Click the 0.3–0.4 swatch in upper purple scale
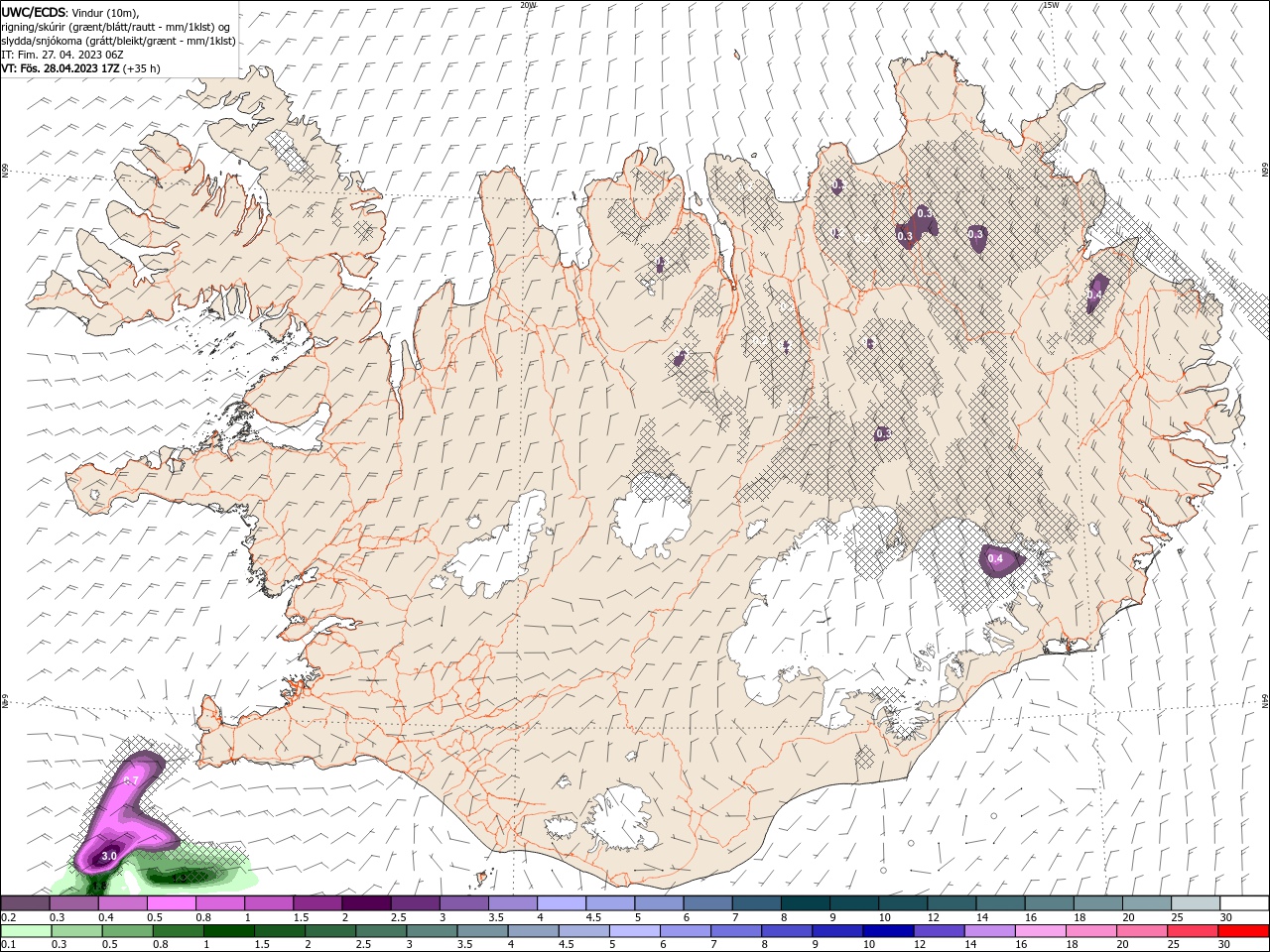This screenshot has width=1270, height=952. pyautogui.click(x=74, y=903)
